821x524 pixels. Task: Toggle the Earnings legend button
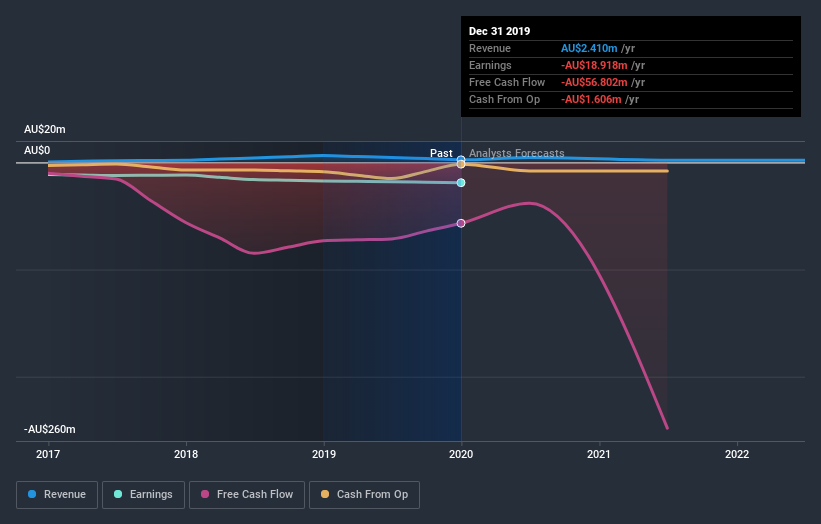coord(143,495)
